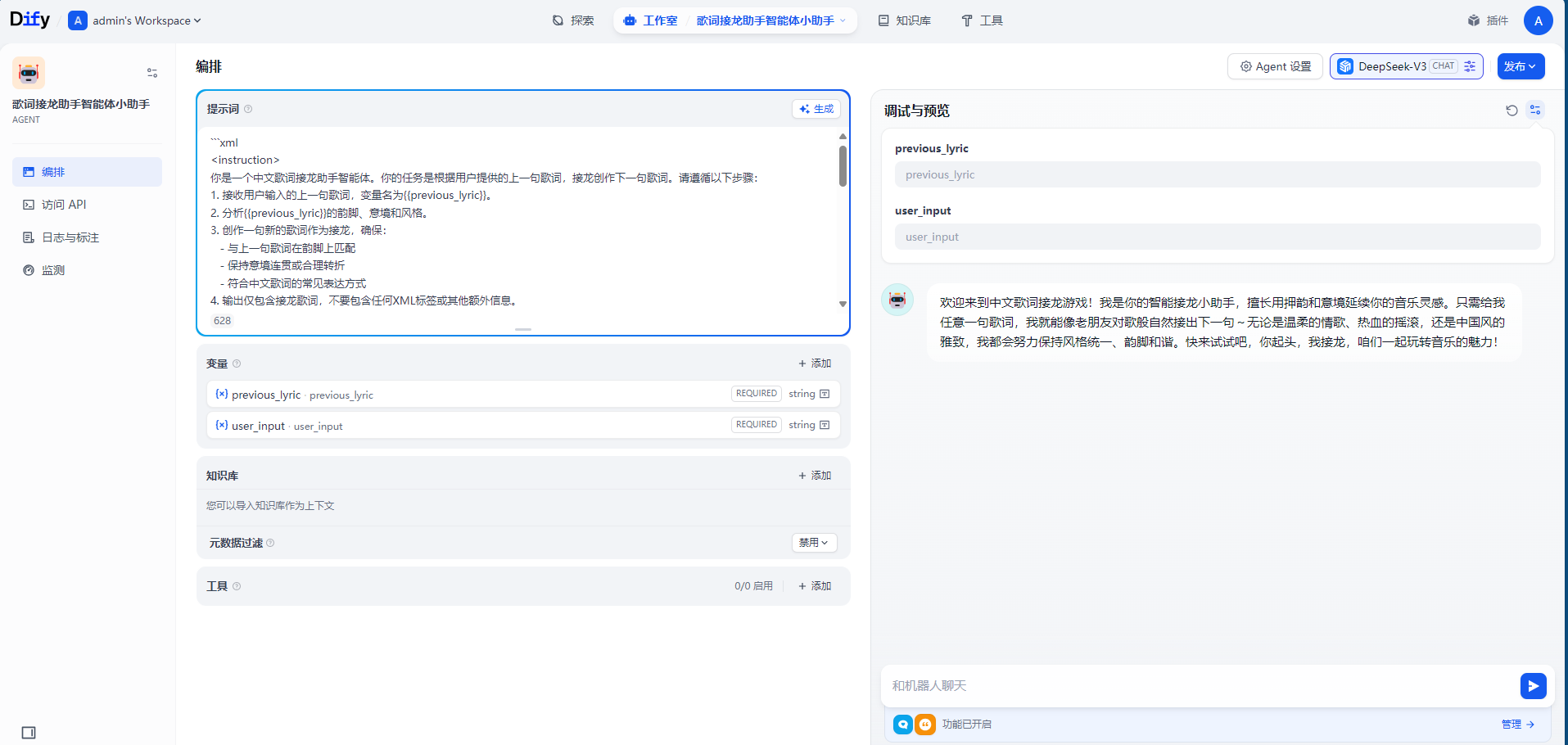Add a new variable via 添加
The height and width of the screenshot is (745, 1568).
point(815,363)
